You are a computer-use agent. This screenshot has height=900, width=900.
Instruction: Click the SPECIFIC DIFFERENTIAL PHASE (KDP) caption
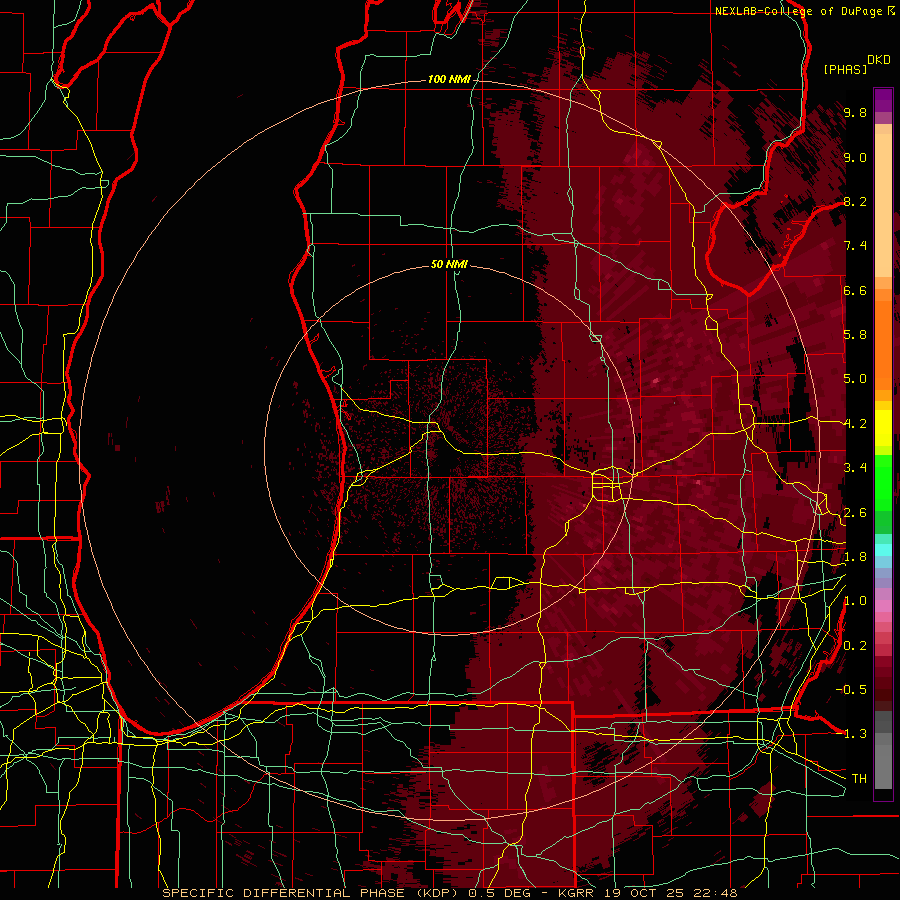click(311, 893)
